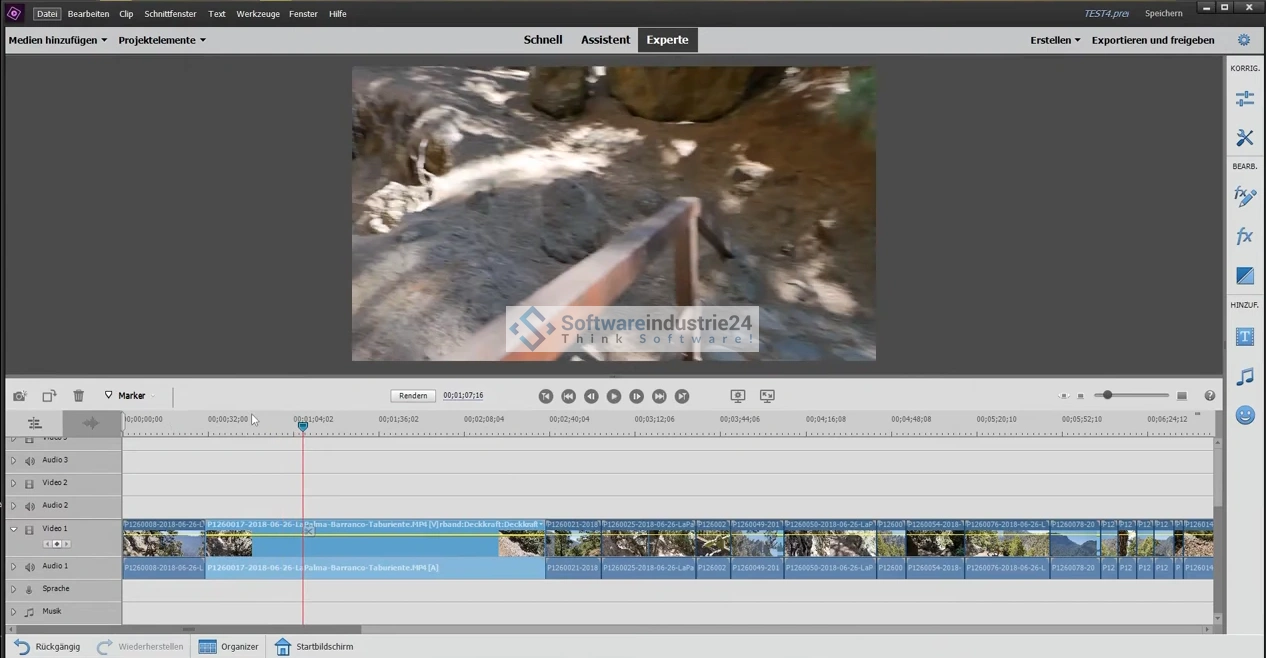Open the Werkzeuge tools panel icon
The height and width of the screenshot is (658, 1266).
click(1244, 138)
